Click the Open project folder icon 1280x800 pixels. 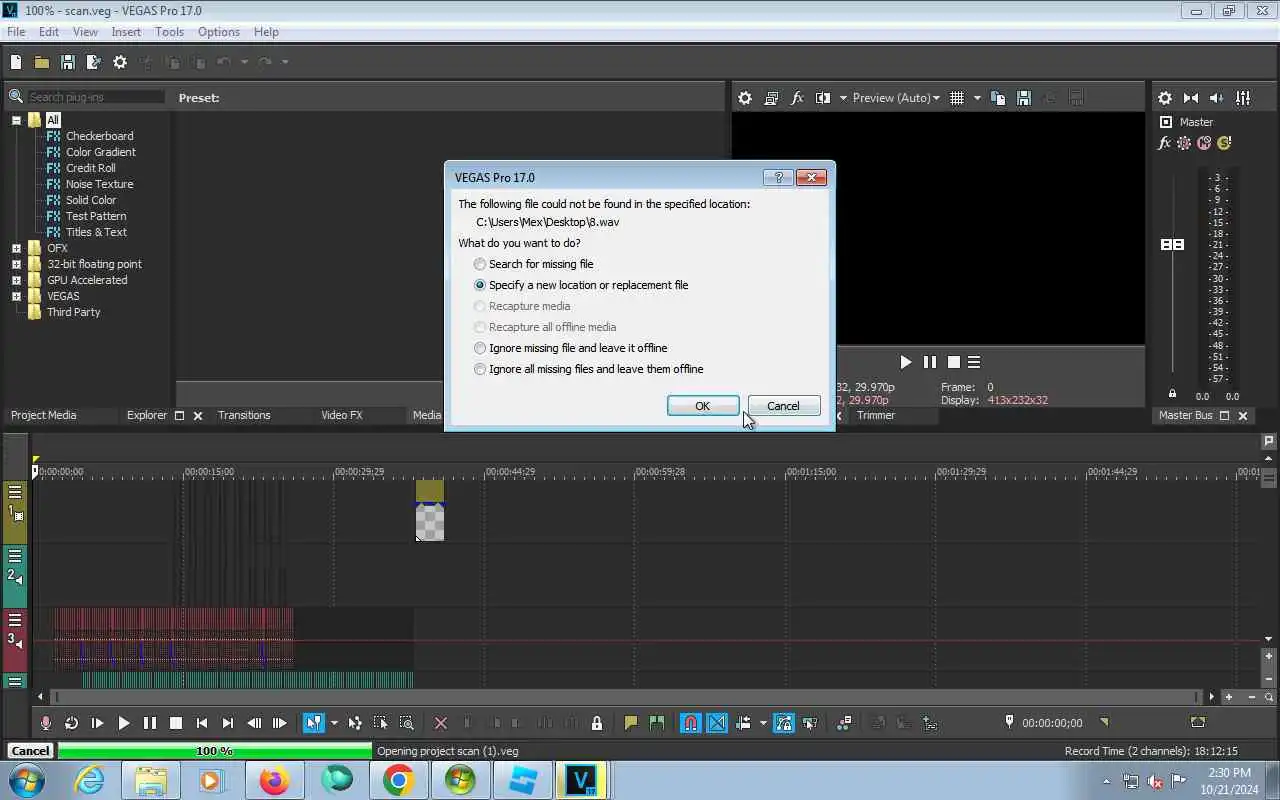pyautogui.click(x=42, y=62)
